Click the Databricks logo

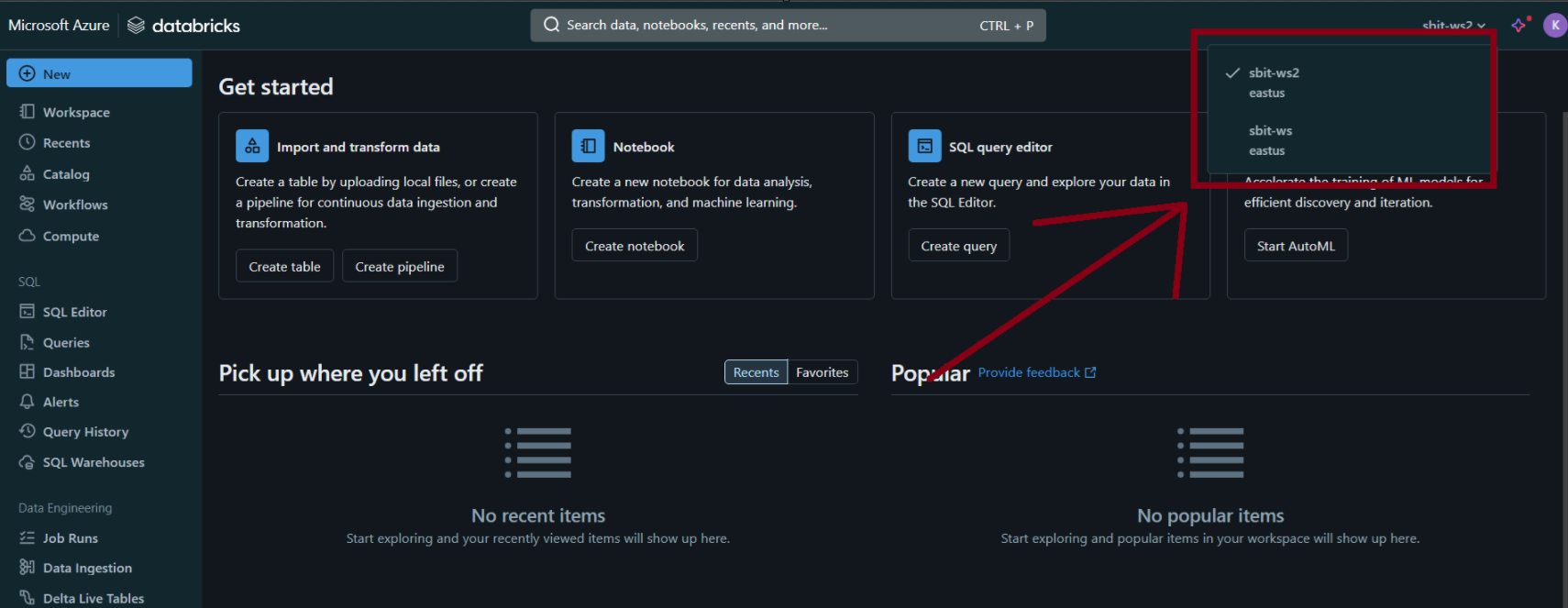coord(183,26)
